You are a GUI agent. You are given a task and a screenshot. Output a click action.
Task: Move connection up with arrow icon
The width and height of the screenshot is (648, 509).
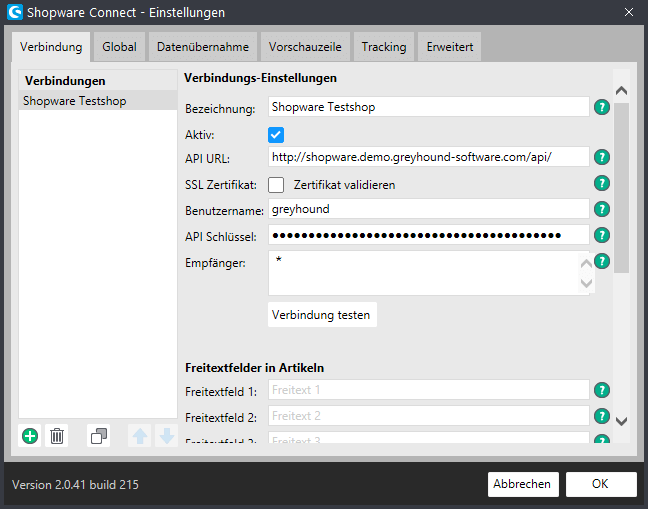coord(140,436)
